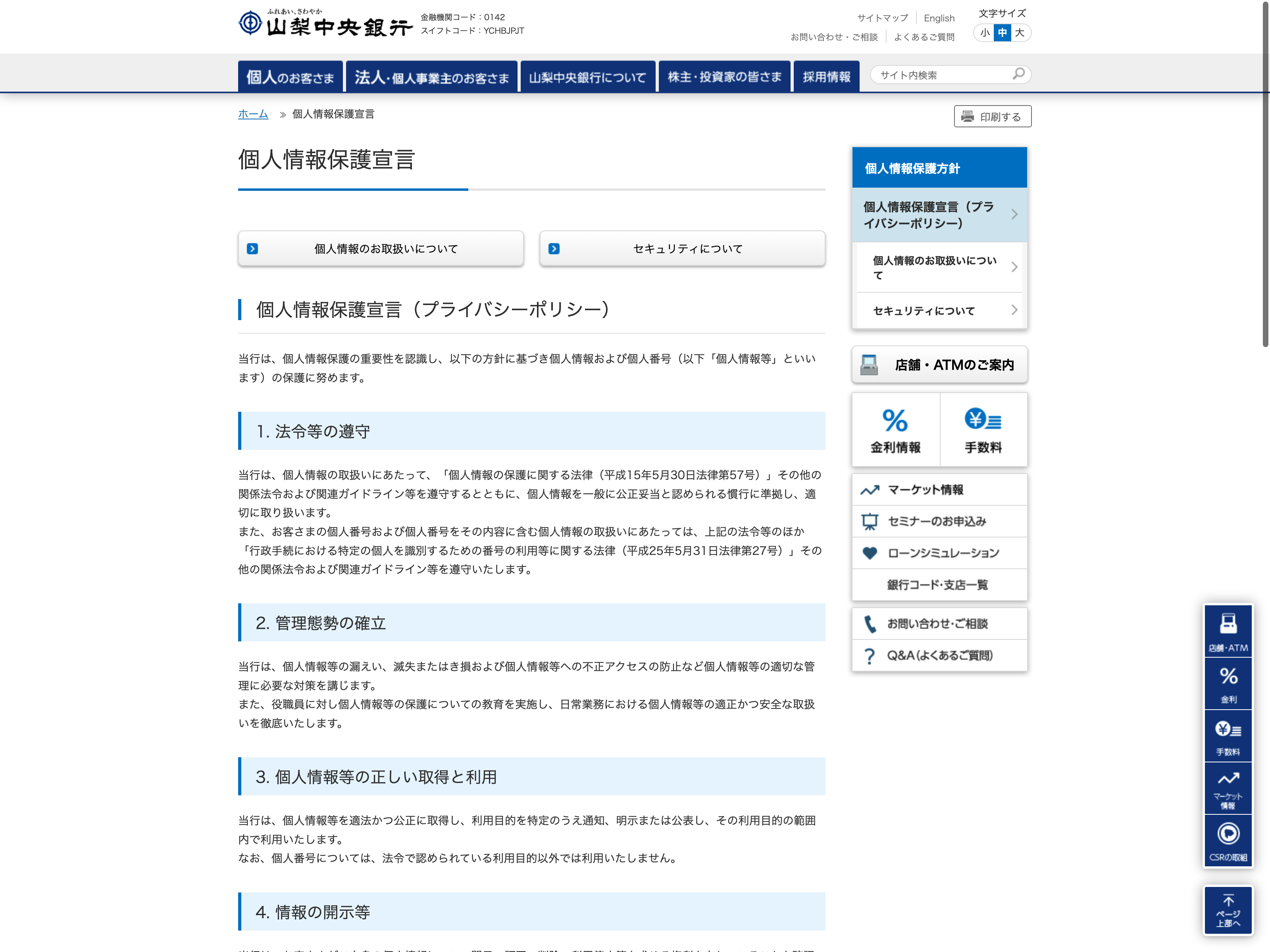The width and height of the screenshot is (1270, 952).
Task: Open 個人のお客さま navigation tab
Action: (x=290, y=77)
